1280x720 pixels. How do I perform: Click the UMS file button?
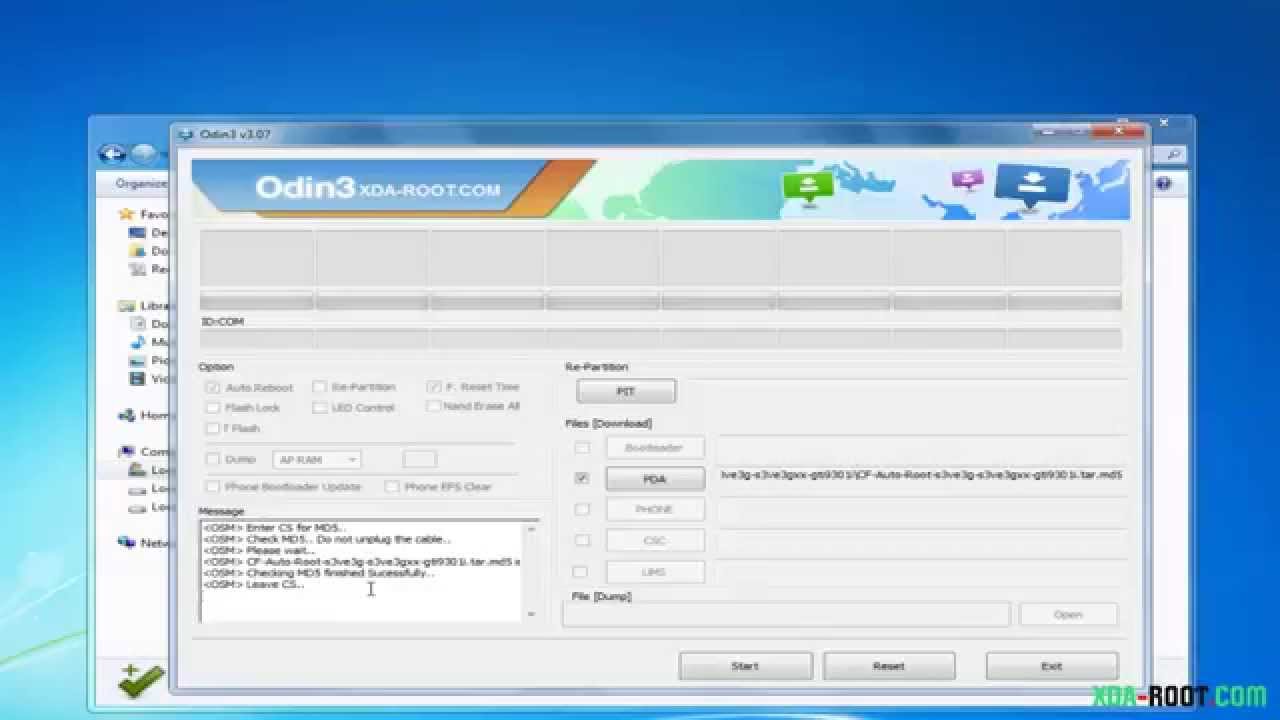click(x=655, y=572)
